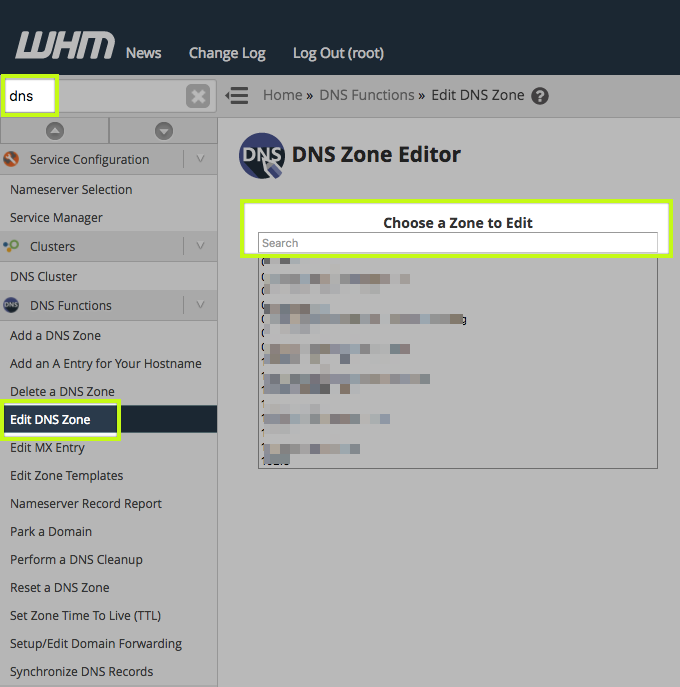The image size is (680, 687).
Task: Click the WHM logo
Action: [65, 45]
